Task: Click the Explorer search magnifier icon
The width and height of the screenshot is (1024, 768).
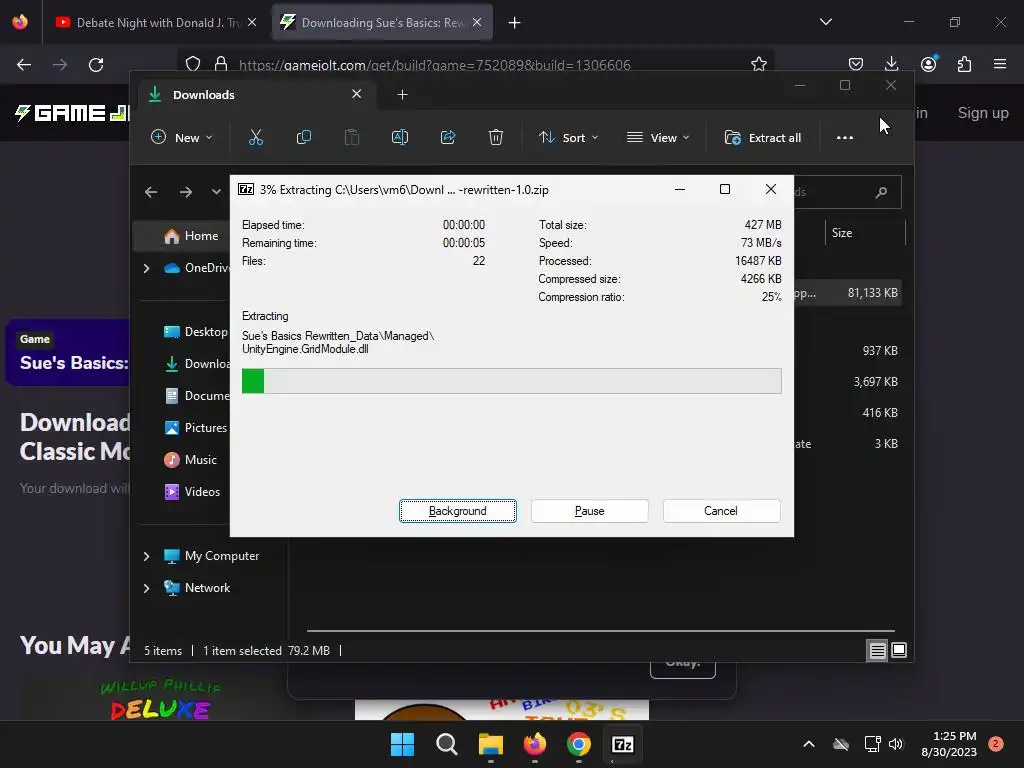Action: point(881,192)
